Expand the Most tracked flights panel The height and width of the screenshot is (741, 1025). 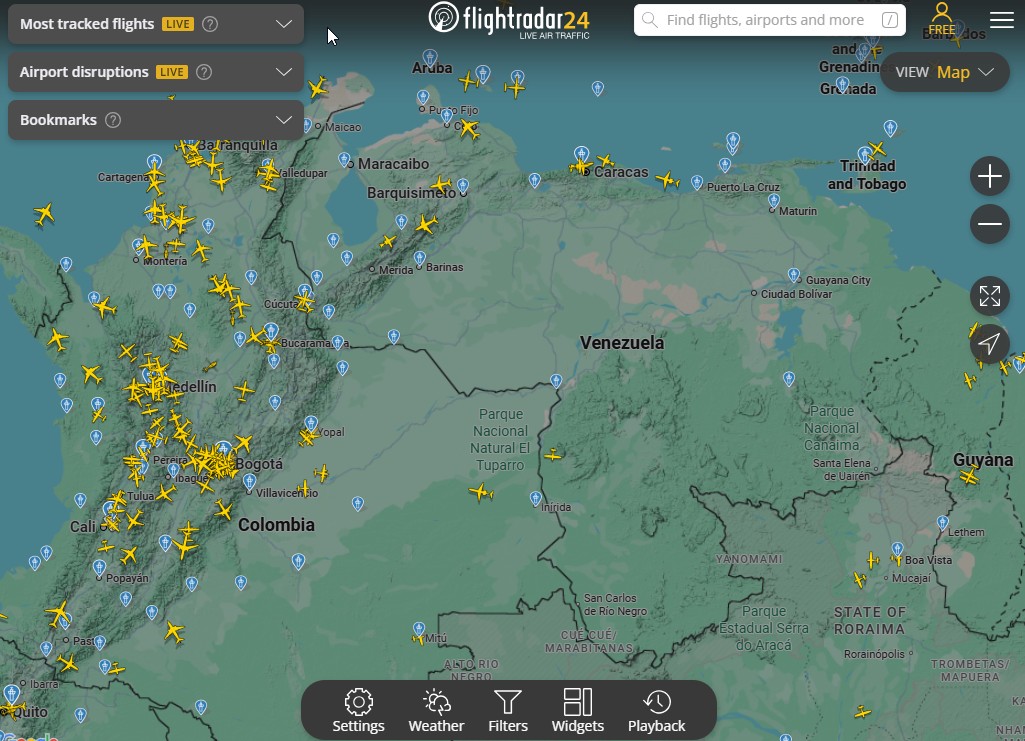point(284,24)
